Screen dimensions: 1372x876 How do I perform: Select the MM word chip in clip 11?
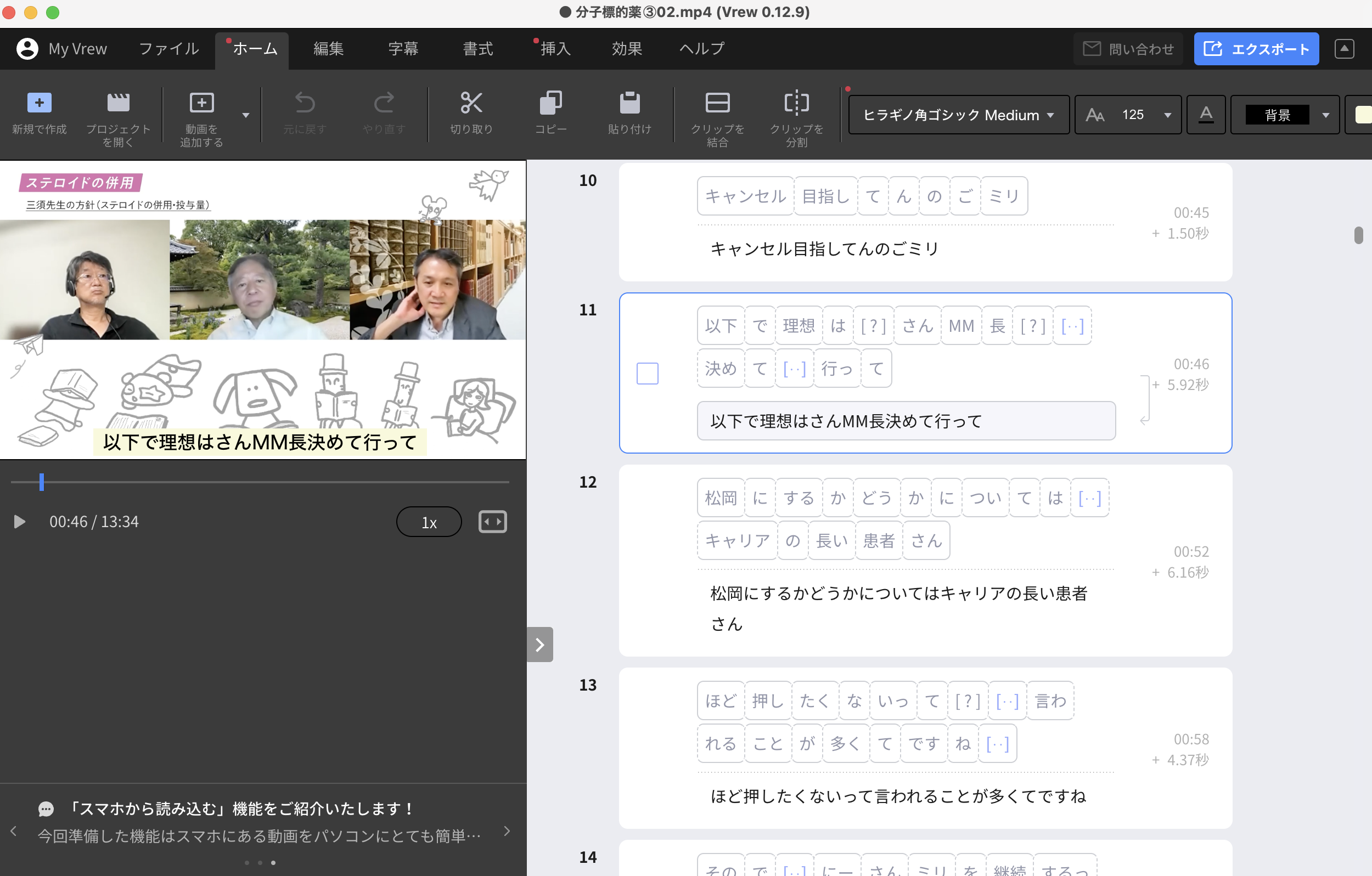961,326
